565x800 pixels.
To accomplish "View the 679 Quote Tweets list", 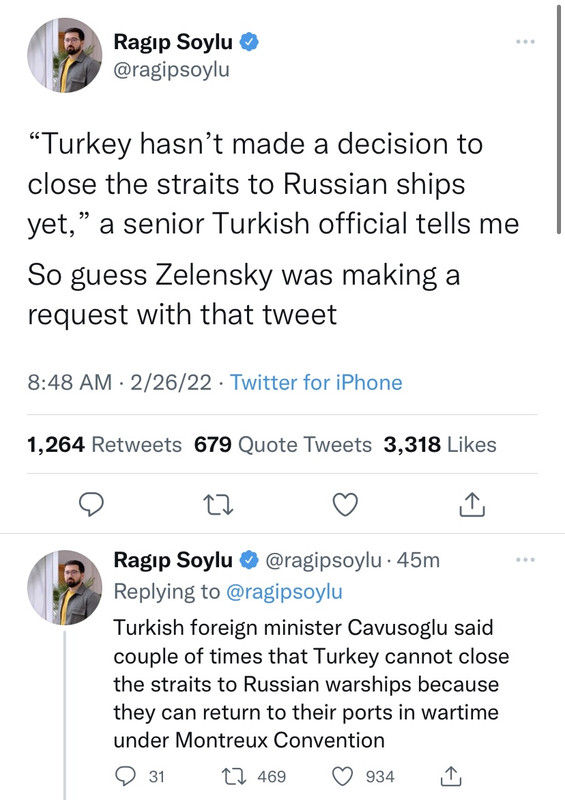I will click(283, 444).
